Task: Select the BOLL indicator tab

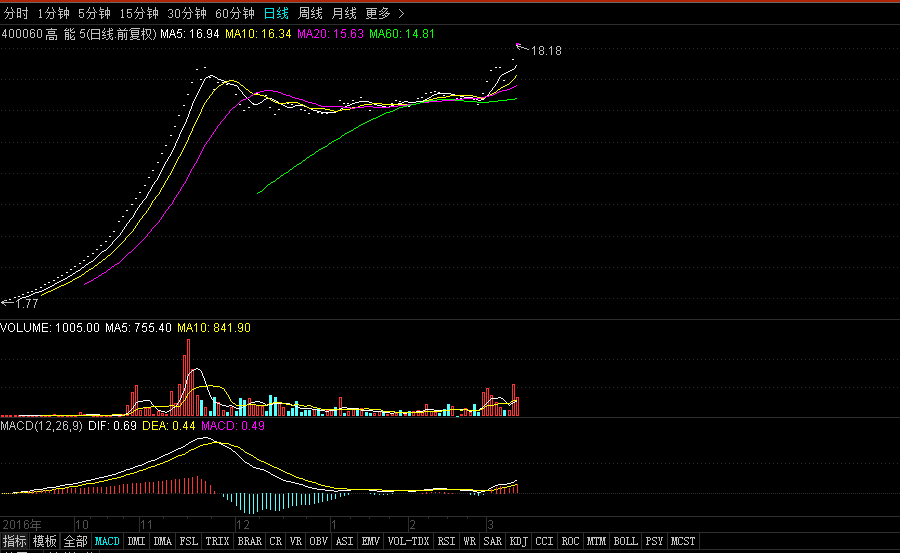Action: [625, 541]
